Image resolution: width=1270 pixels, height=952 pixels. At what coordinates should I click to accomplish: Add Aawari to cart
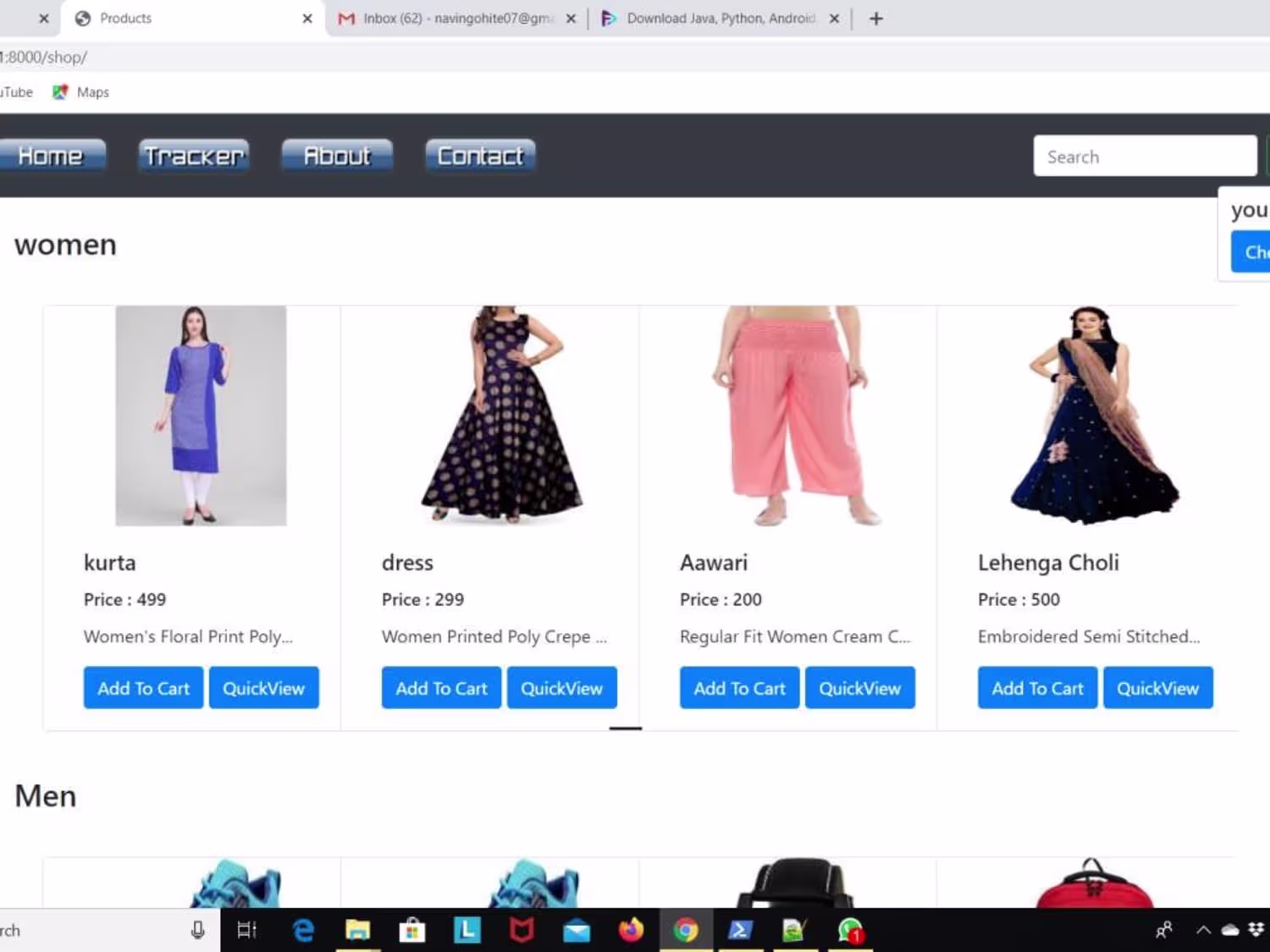click(x=739, y=688)
